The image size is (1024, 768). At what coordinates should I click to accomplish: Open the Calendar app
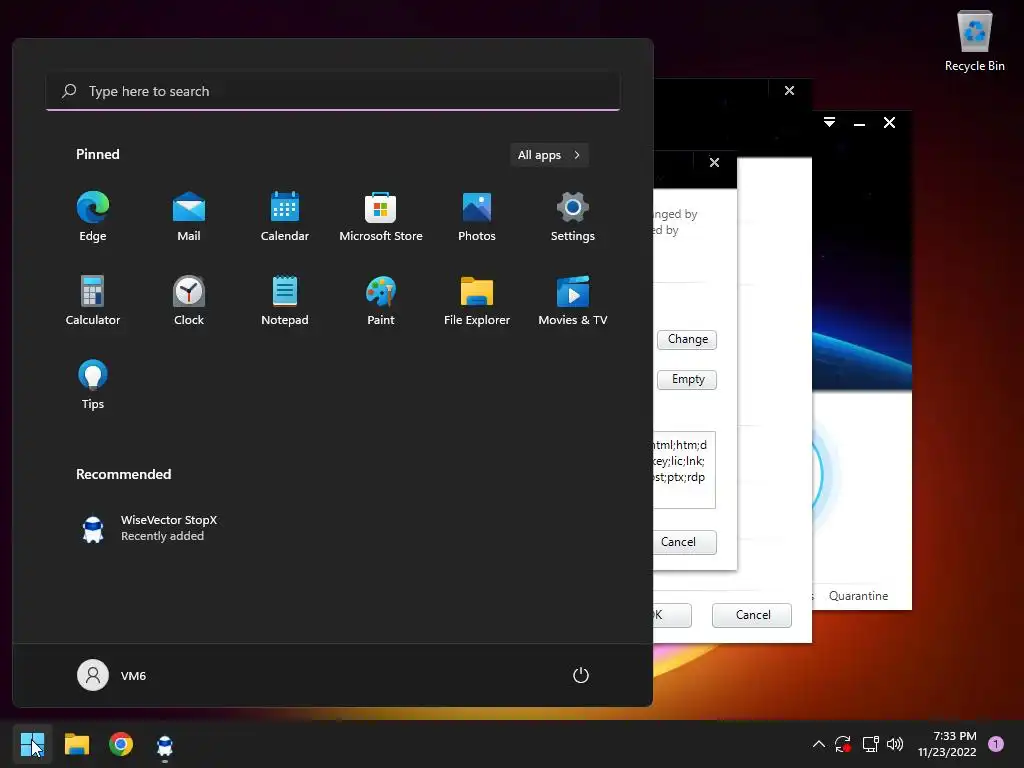285,216
